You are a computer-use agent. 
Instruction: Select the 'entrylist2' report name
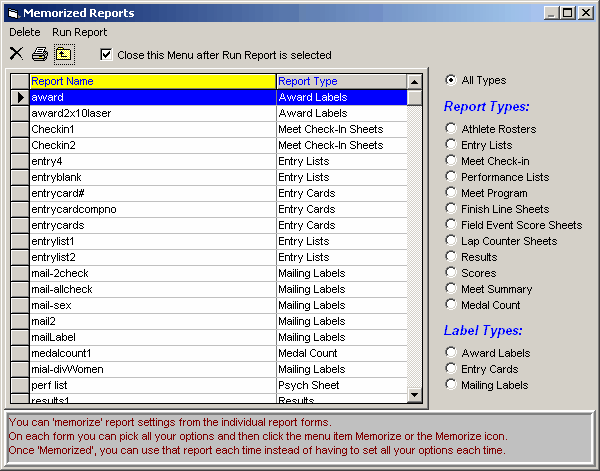(153, 258)
